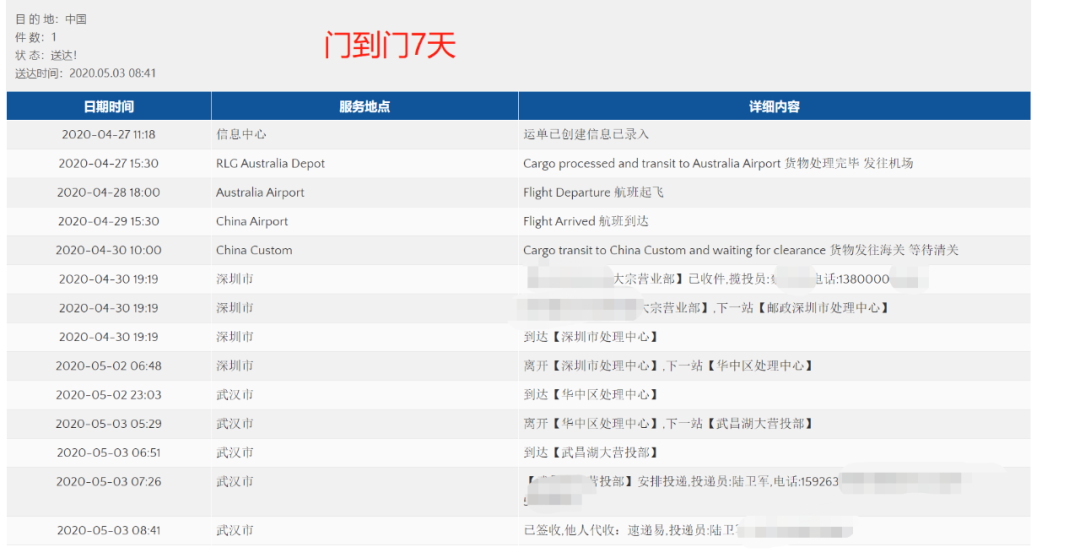Click the date cell 2020-05-03 07:26
This screenshot has height=558, width=1080.
[x=109, y=482]
